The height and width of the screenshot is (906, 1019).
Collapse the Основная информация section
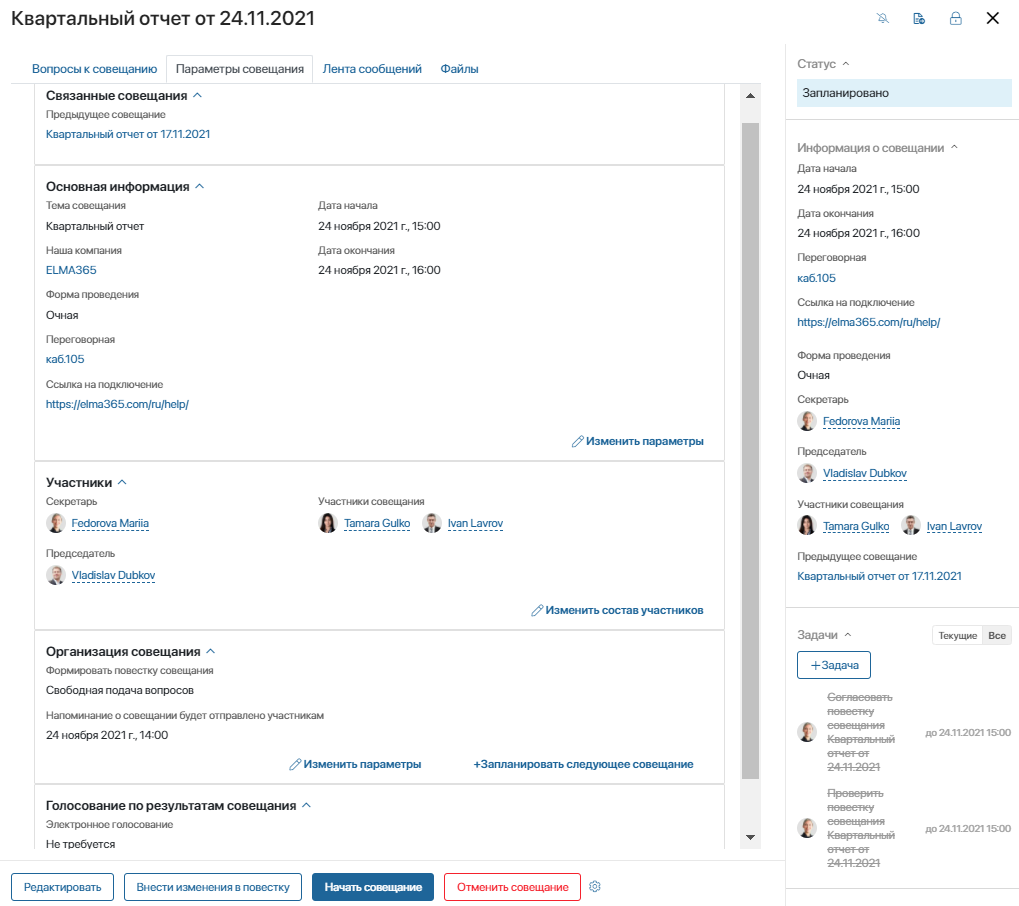pyautogui.click(x=200, y=187)
